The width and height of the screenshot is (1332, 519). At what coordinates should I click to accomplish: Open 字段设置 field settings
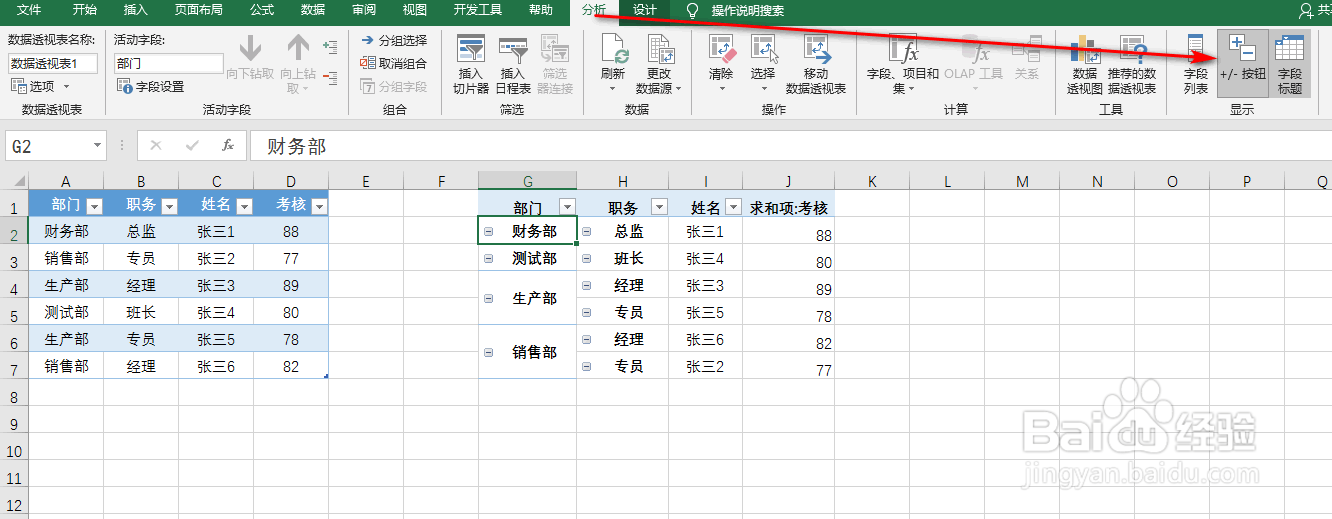click(x=151, y=87)
